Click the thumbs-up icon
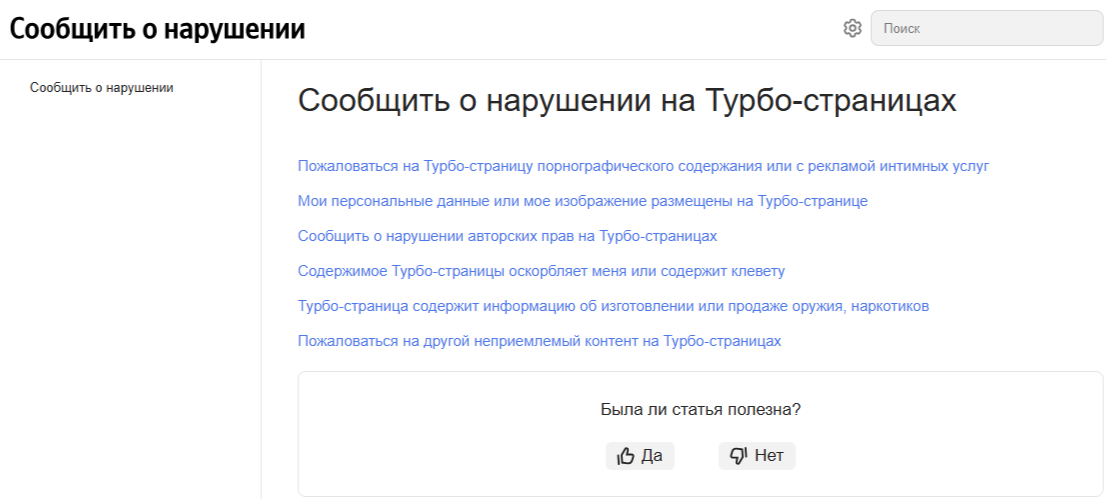The image size is (1106, 499). pyautogui.click(x=626, y=456)
